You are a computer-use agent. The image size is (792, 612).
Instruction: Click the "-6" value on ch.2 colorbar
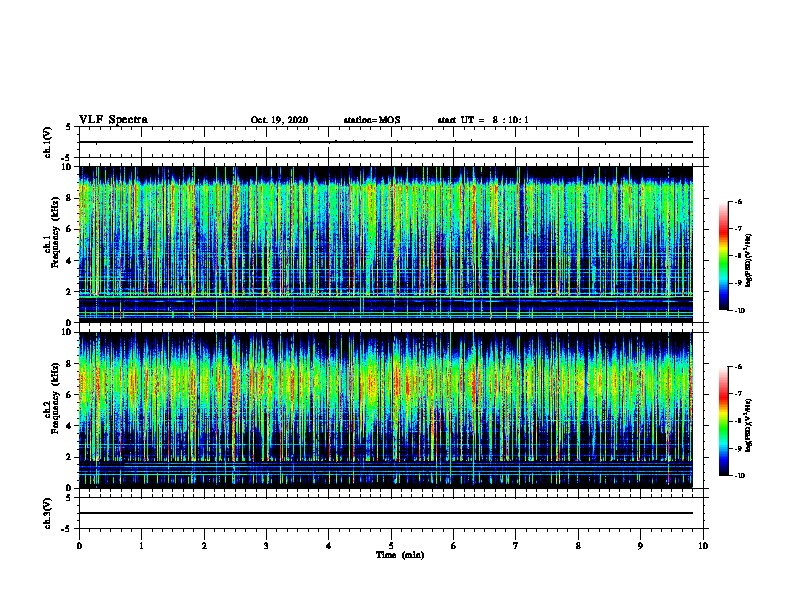(x=738, y=367)
